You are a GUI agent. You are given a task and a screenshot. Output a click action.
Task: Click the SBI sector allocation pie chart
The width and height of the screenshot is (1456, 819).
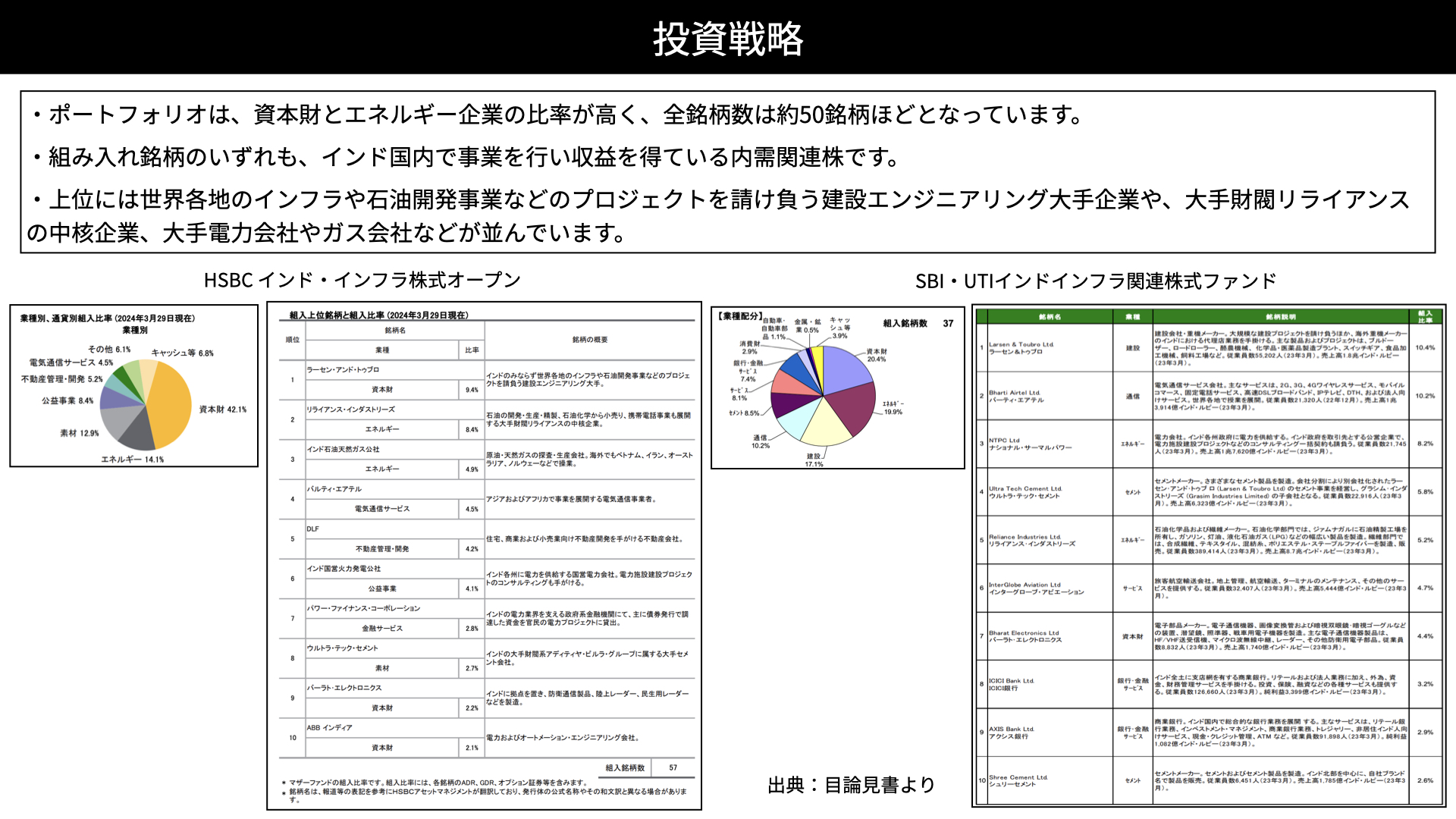tap(837, 388)
